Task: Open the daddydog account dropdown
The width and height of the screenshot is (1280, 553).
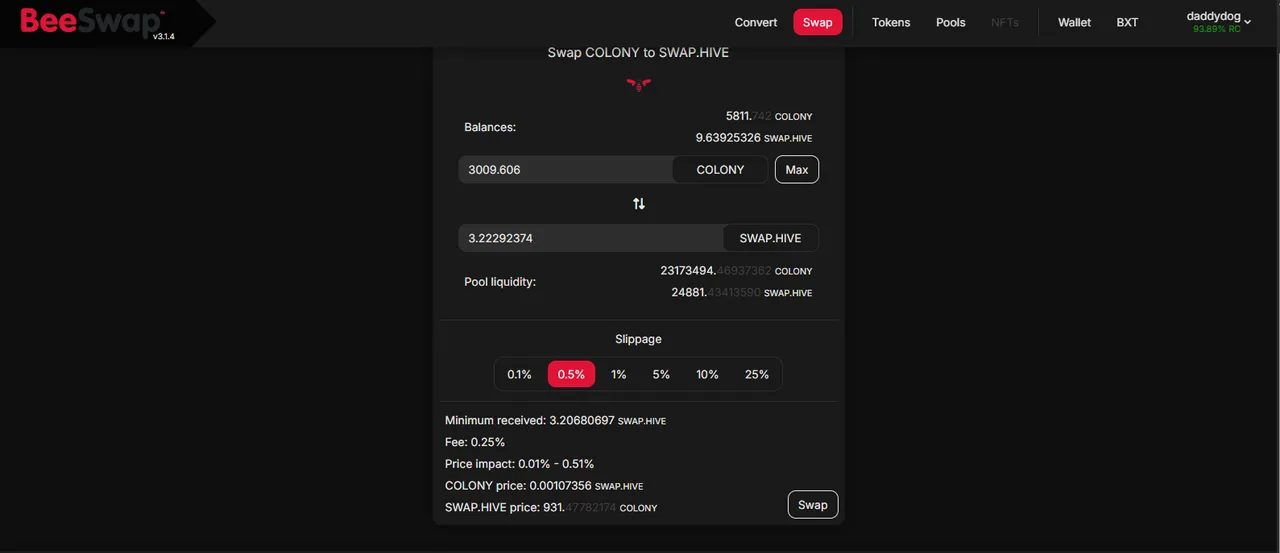Action: [x=1218, y=22]
